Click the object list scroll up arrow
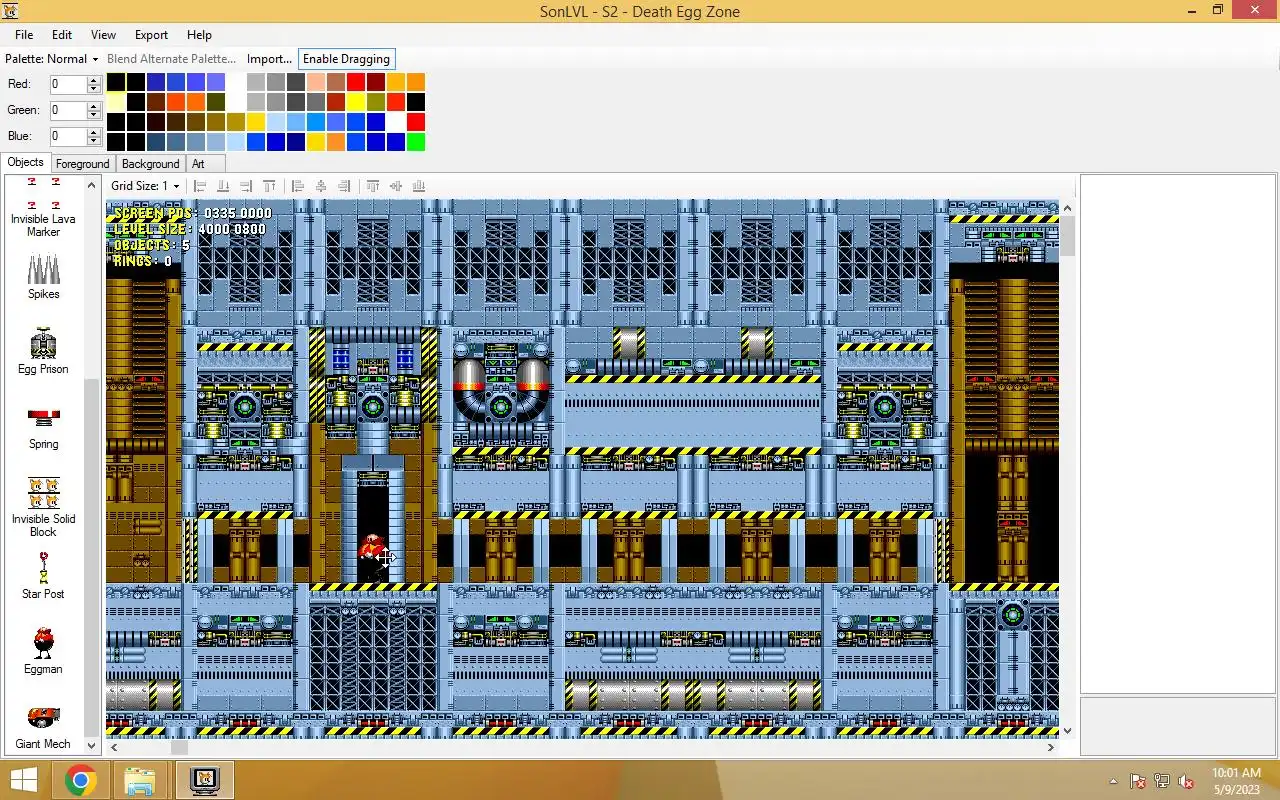The image size is (1280, 800). [92, 184]
